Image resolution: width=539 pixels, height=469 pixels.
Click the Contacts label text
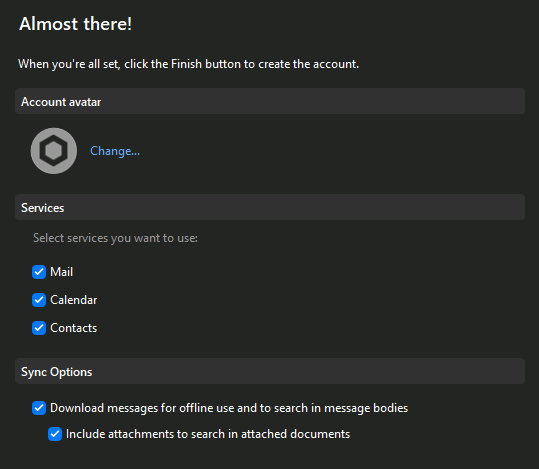coord(74,328)
